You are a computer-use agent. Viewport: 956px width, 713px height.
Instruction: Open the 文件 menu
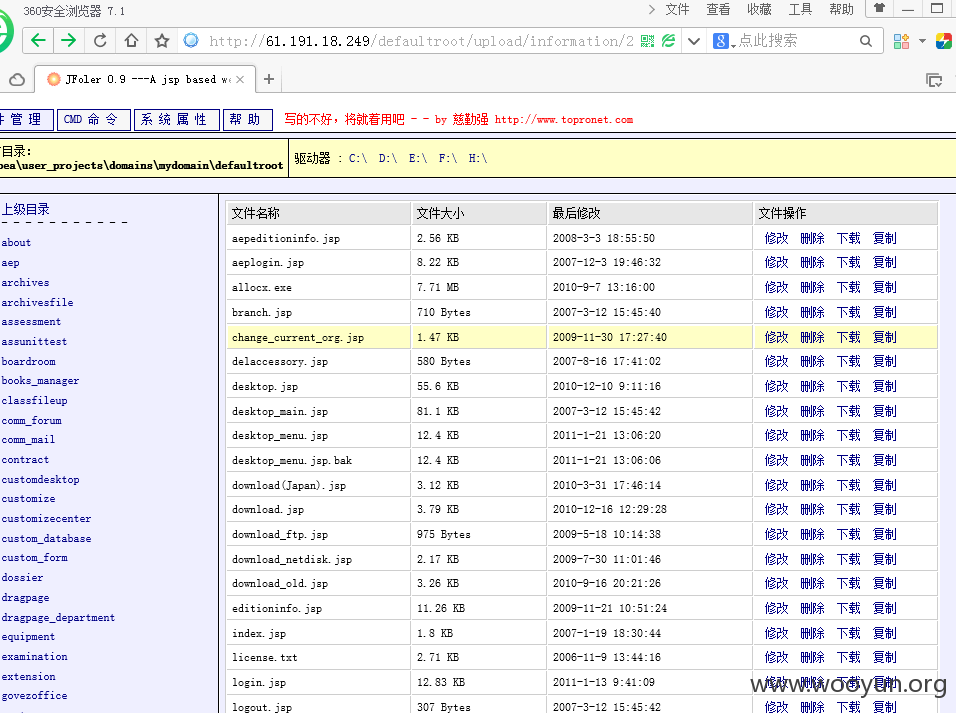[677, 9]
